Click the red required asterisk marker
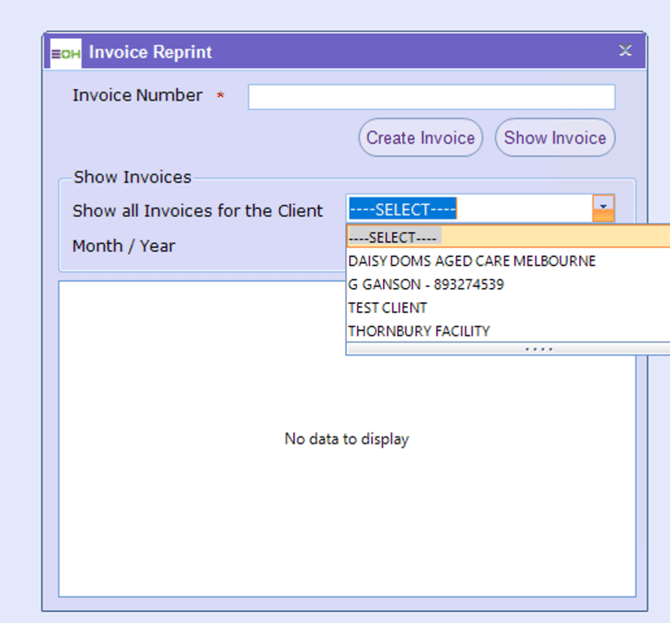The height and width of the screenshot is (623, 670). coord(220,97)
